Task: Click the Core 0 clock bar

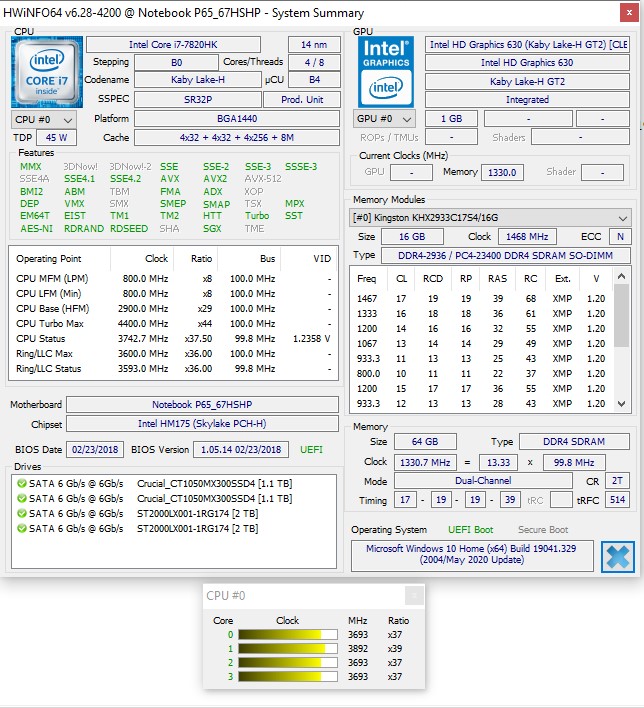Action: tap(288, 634)
